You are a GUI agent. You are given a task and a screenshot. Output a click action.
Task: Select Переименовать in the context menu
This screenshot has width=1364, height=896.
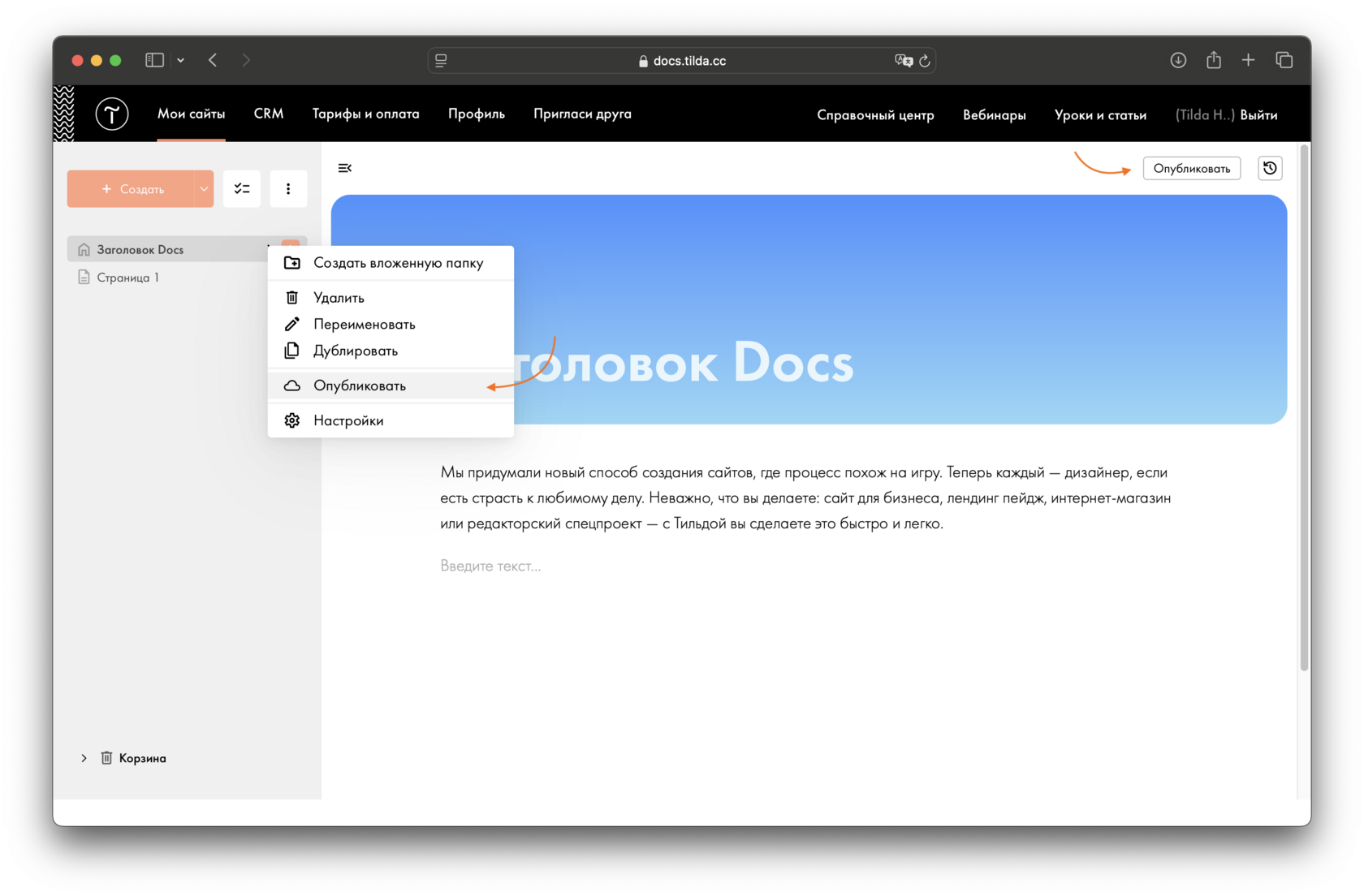coord(391,324)
